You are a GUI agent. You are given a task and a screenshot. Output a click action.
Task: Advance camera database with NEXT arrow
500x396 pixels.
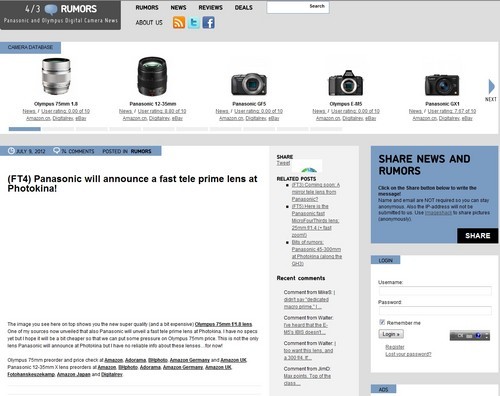(491, 87)
